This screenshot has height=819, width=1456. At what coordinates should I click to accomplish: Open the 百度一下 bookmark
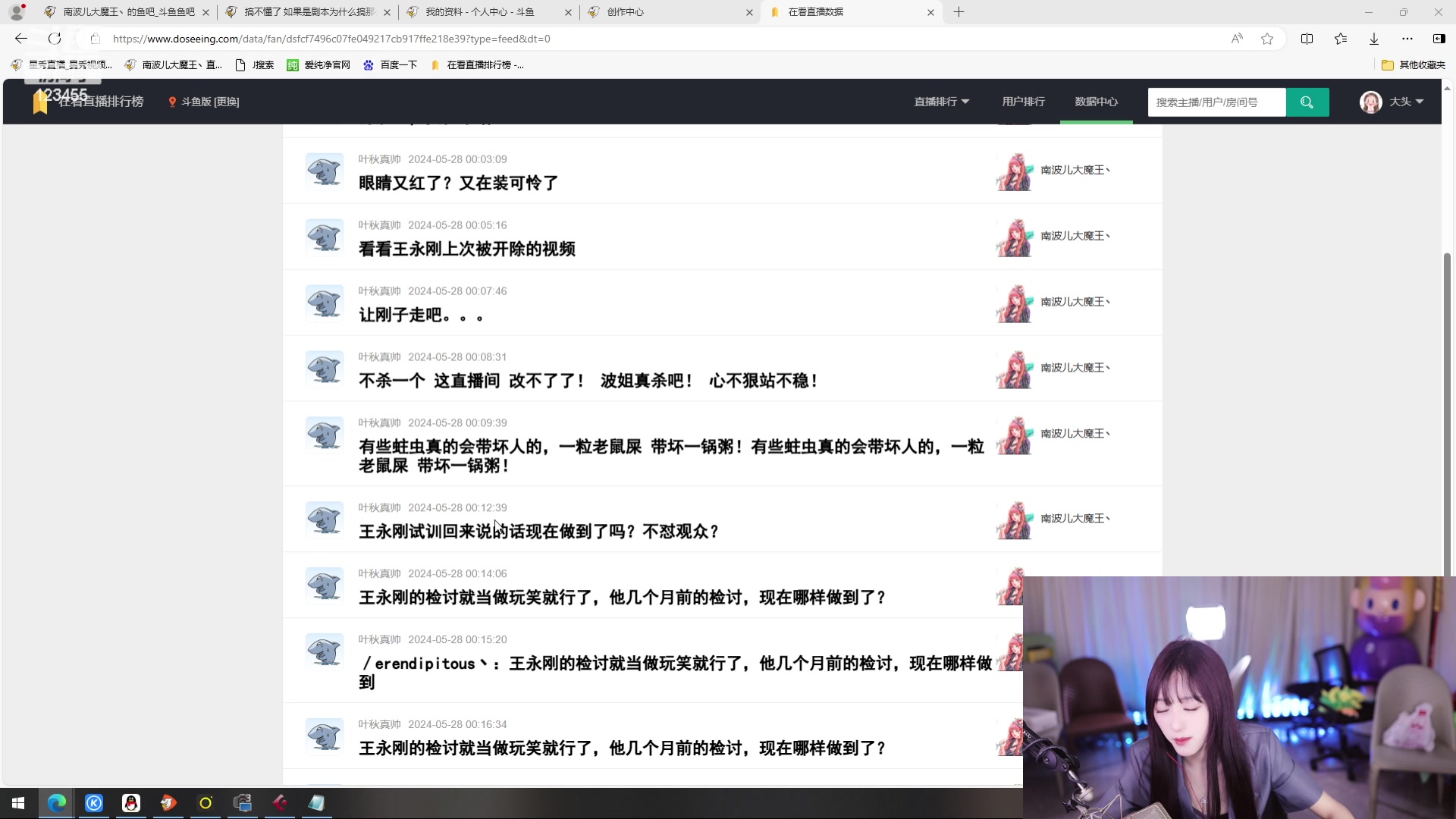point(391,65)
